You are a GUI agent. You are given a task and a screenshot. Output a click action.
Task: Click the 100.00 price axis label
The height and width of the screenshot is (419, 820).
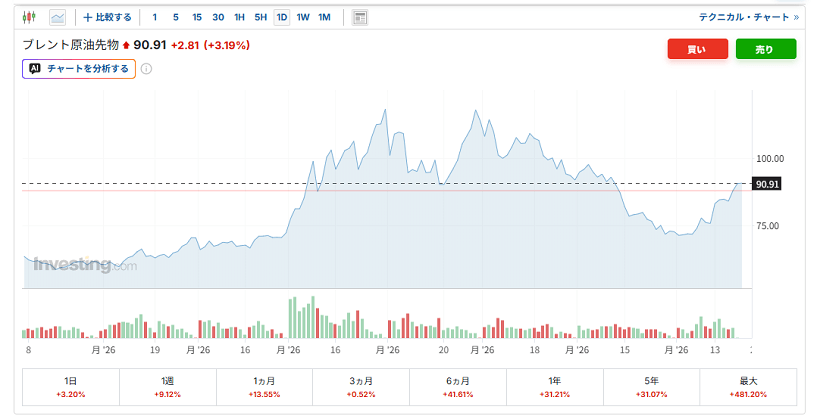pyautogui.click(x=770, y=158)
